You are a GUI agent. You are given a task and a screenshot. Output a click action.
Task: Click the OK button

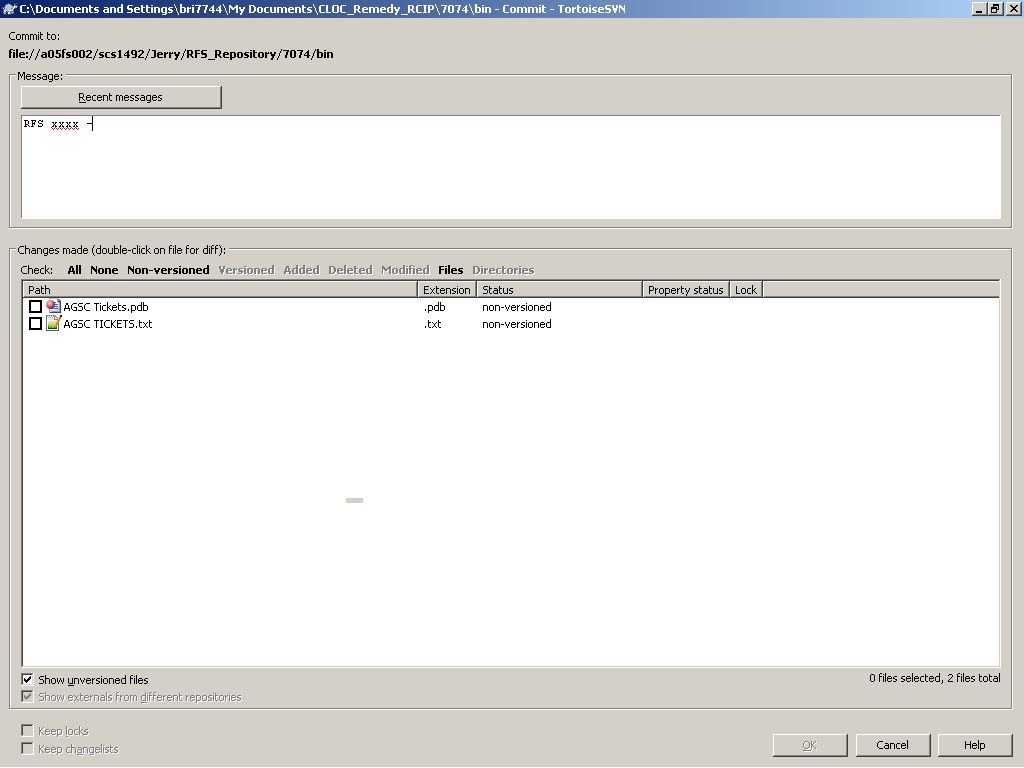tap(810, 745)
